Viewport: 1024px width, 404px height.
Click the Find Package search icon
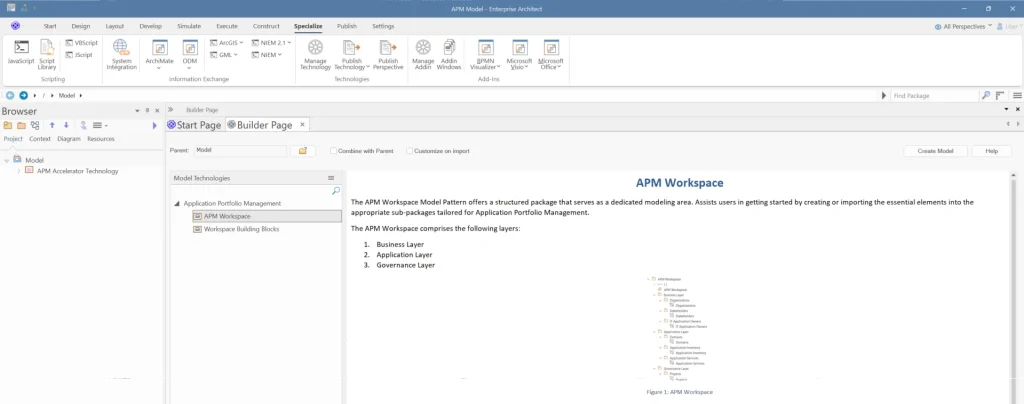tap(986, 95)
